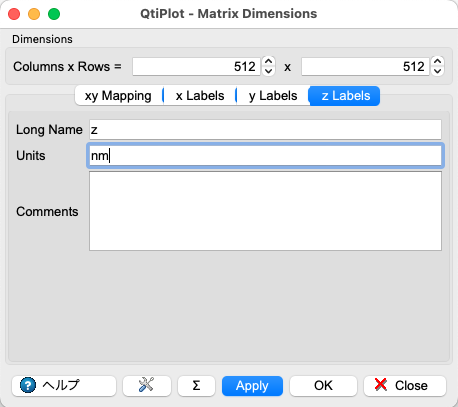This screenshot has width=458, height=407.
Task: Select the z Labels tab
Action: pyautogui.click(x=346, y=96)
